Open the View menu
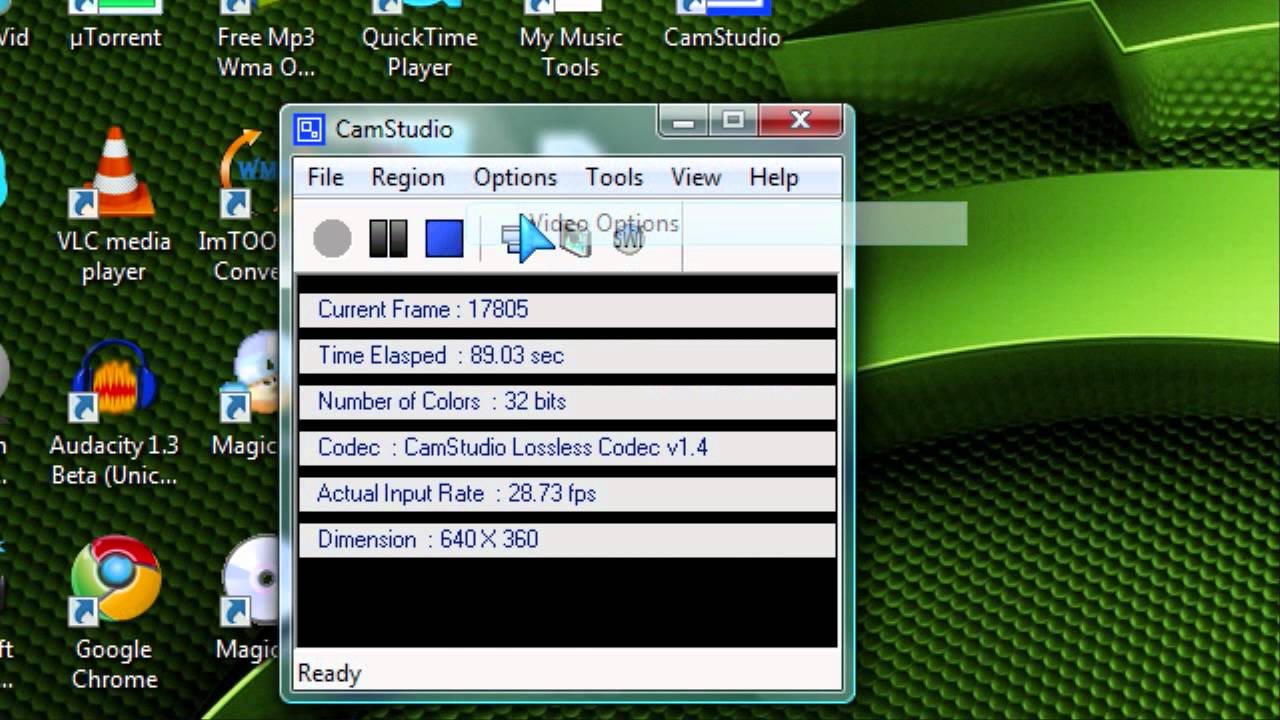This screenshot has width=1280, height=720. point(695,177)
